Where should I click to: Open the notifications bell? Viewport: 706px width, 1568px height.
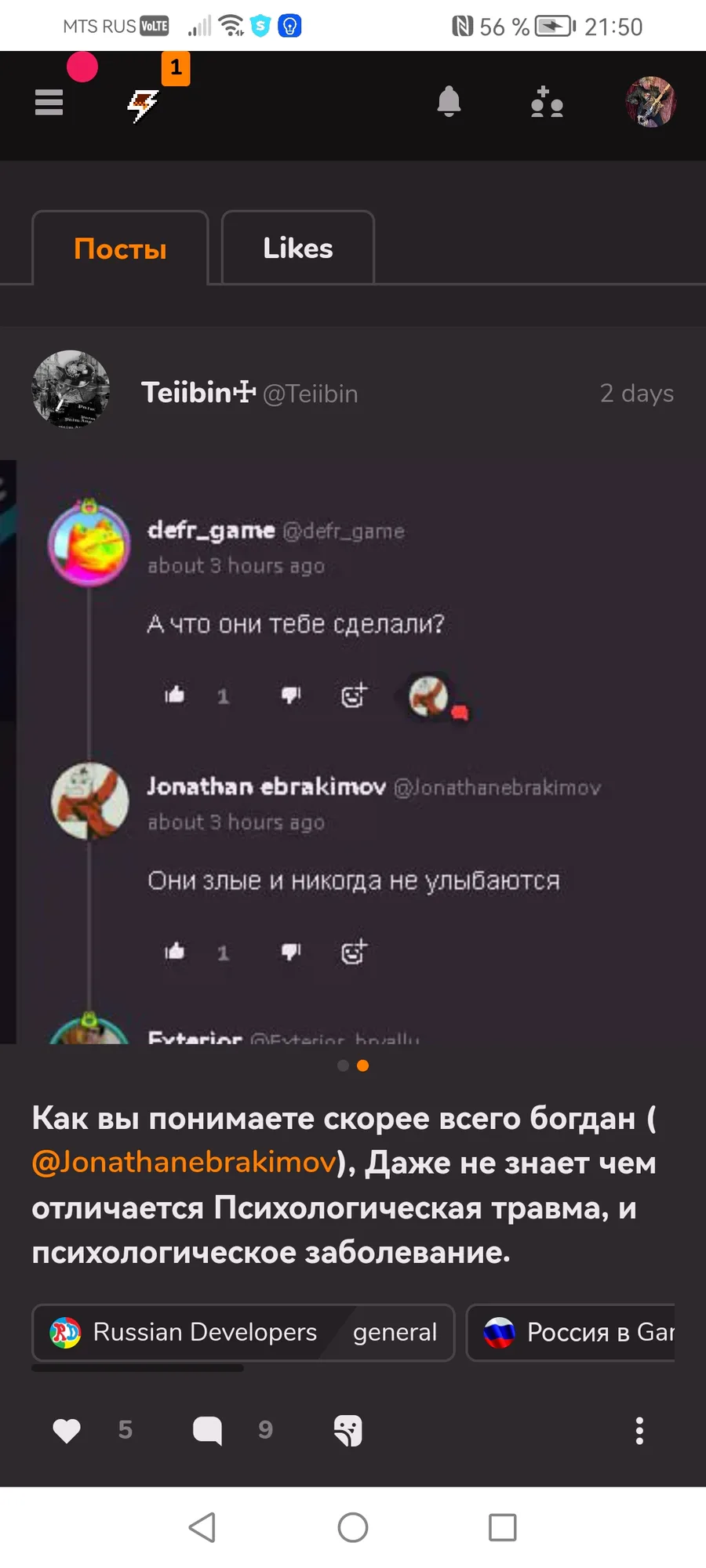(x=449, y=102)
